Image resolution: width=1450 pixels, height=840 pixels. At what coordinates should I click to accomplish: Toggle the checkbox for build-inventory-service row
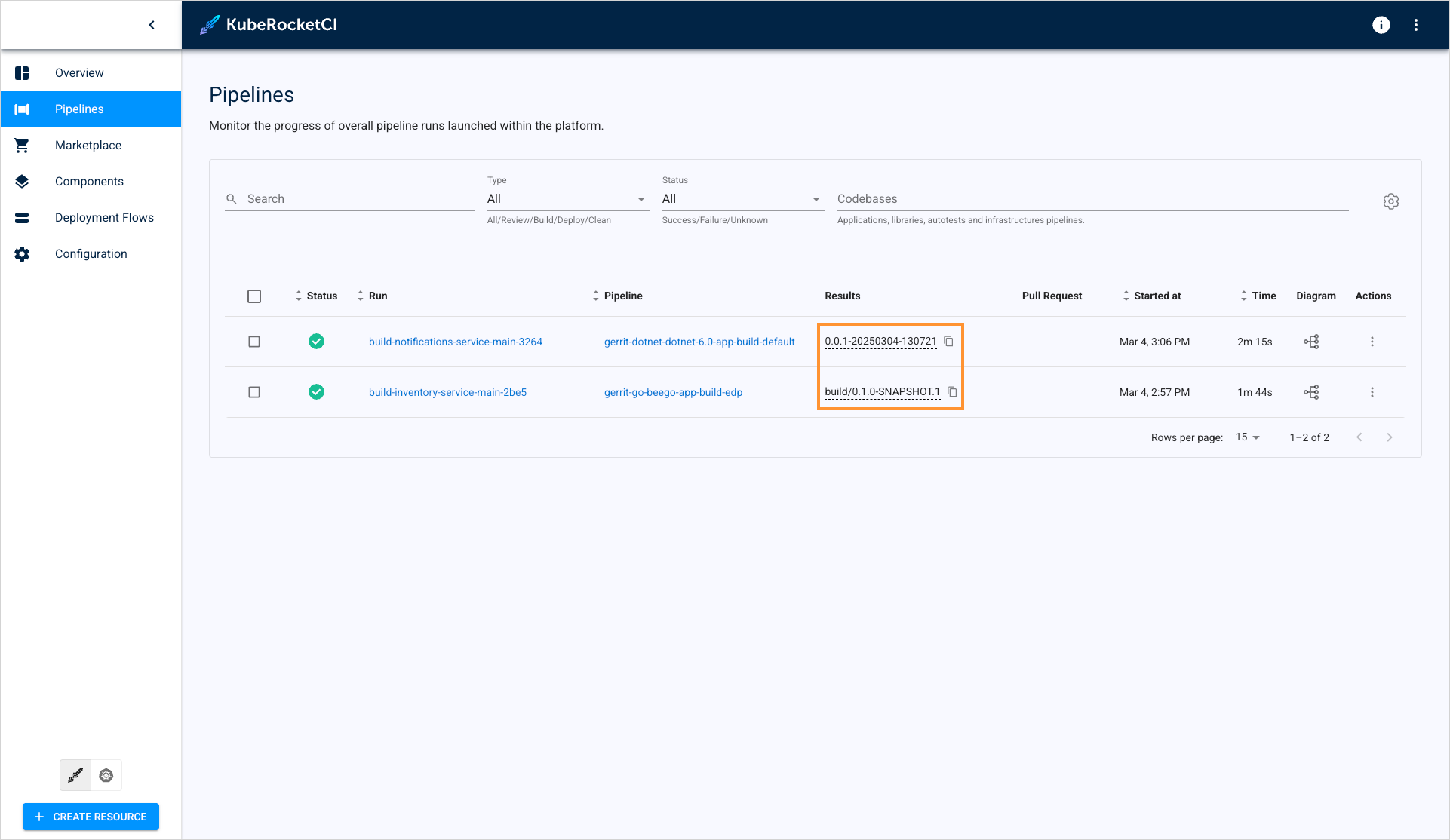[254, 392]
